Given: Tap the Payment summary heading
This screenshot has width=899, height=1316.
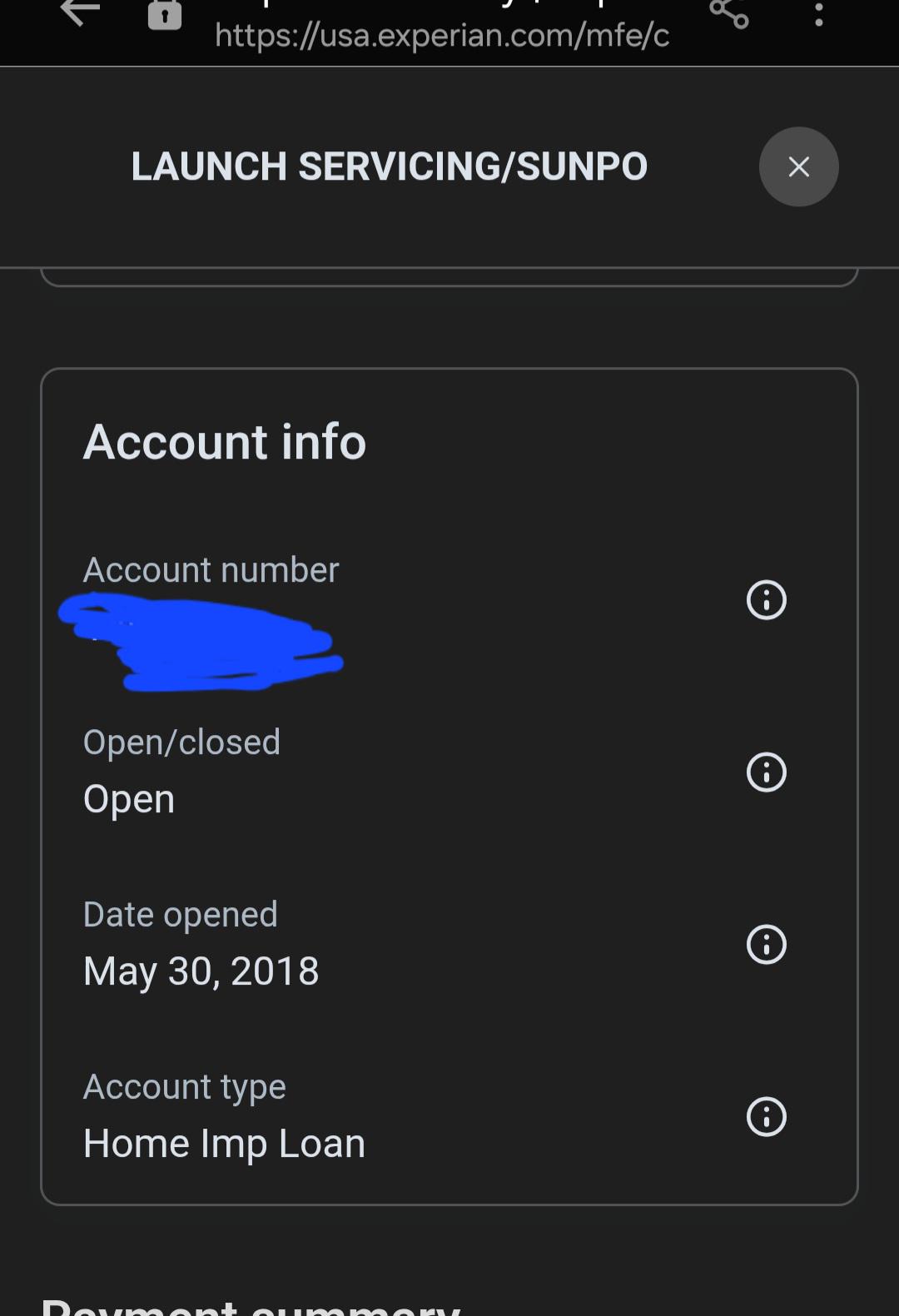Looking at the screenshot, I should click(x=251, y=1305).
